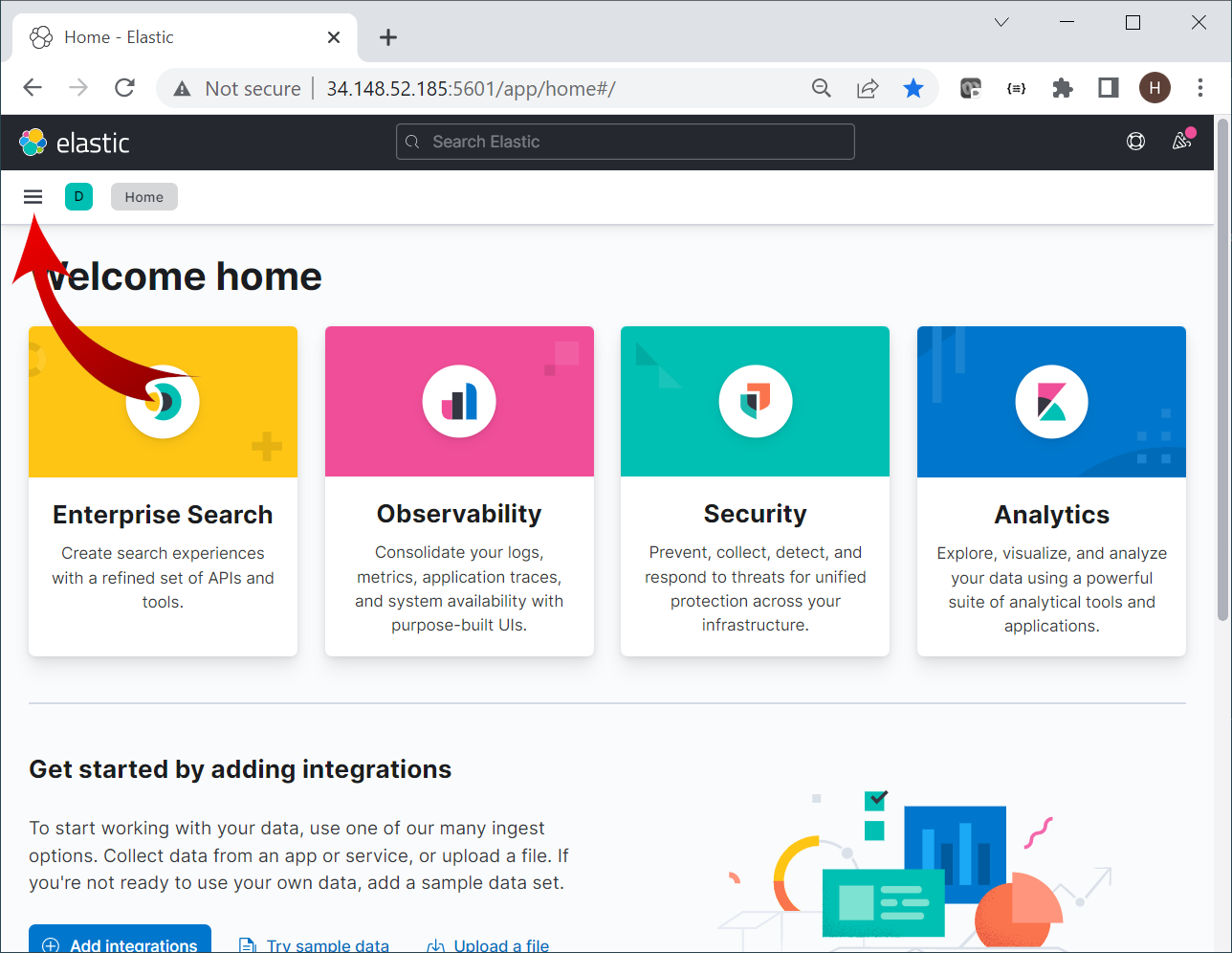Open the Security shield icon

coord(755,401)
